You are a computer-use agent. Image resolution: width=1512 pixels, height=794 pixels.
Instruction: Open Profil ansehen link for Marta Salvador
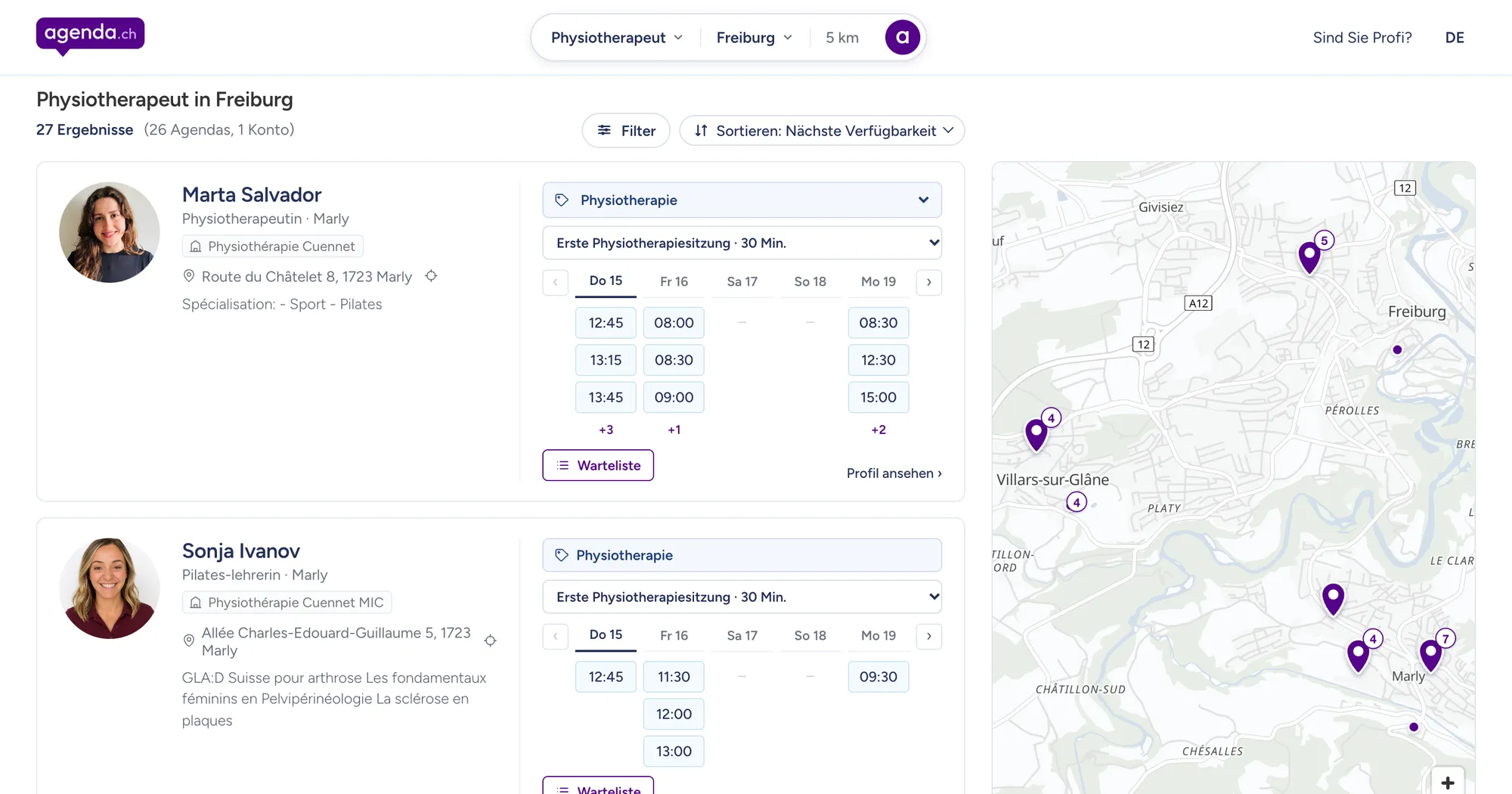click(894, 473)
